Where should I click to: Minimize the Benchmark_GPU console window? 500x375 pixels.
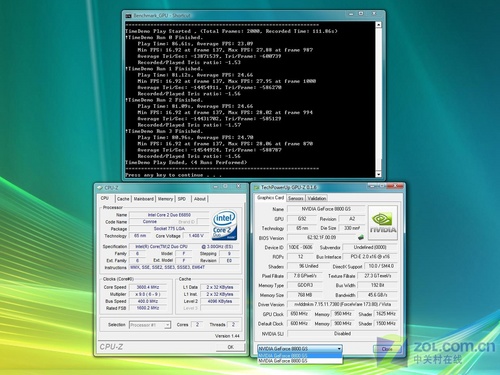351,14
